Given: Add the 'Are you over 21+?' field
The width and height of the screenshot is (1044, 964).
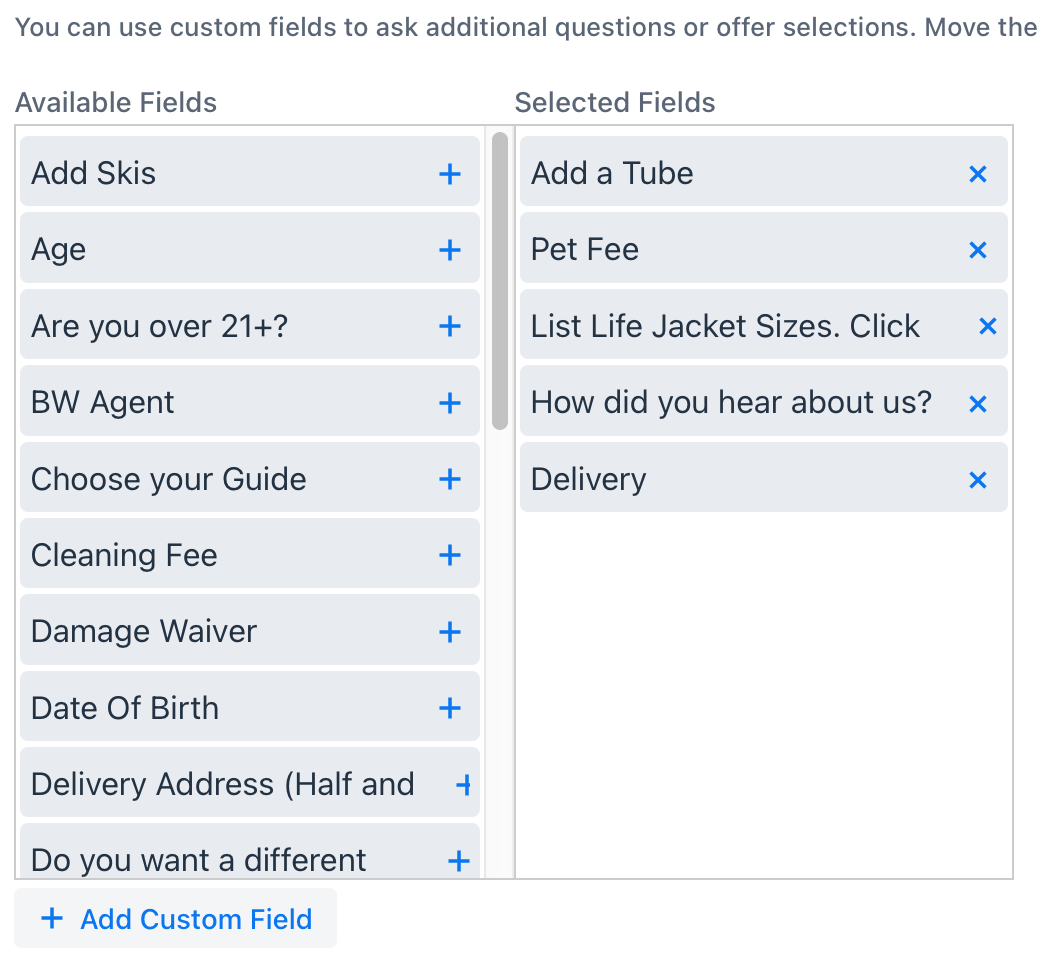Looking at the screenshot, I should pyautogui.click(x=450, y=326).
